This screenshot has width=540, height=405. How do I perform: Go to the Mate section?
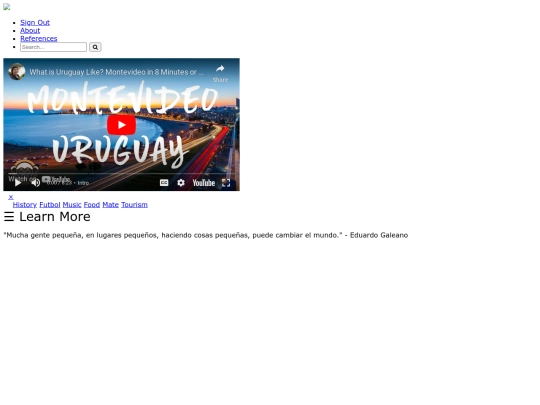110,205
